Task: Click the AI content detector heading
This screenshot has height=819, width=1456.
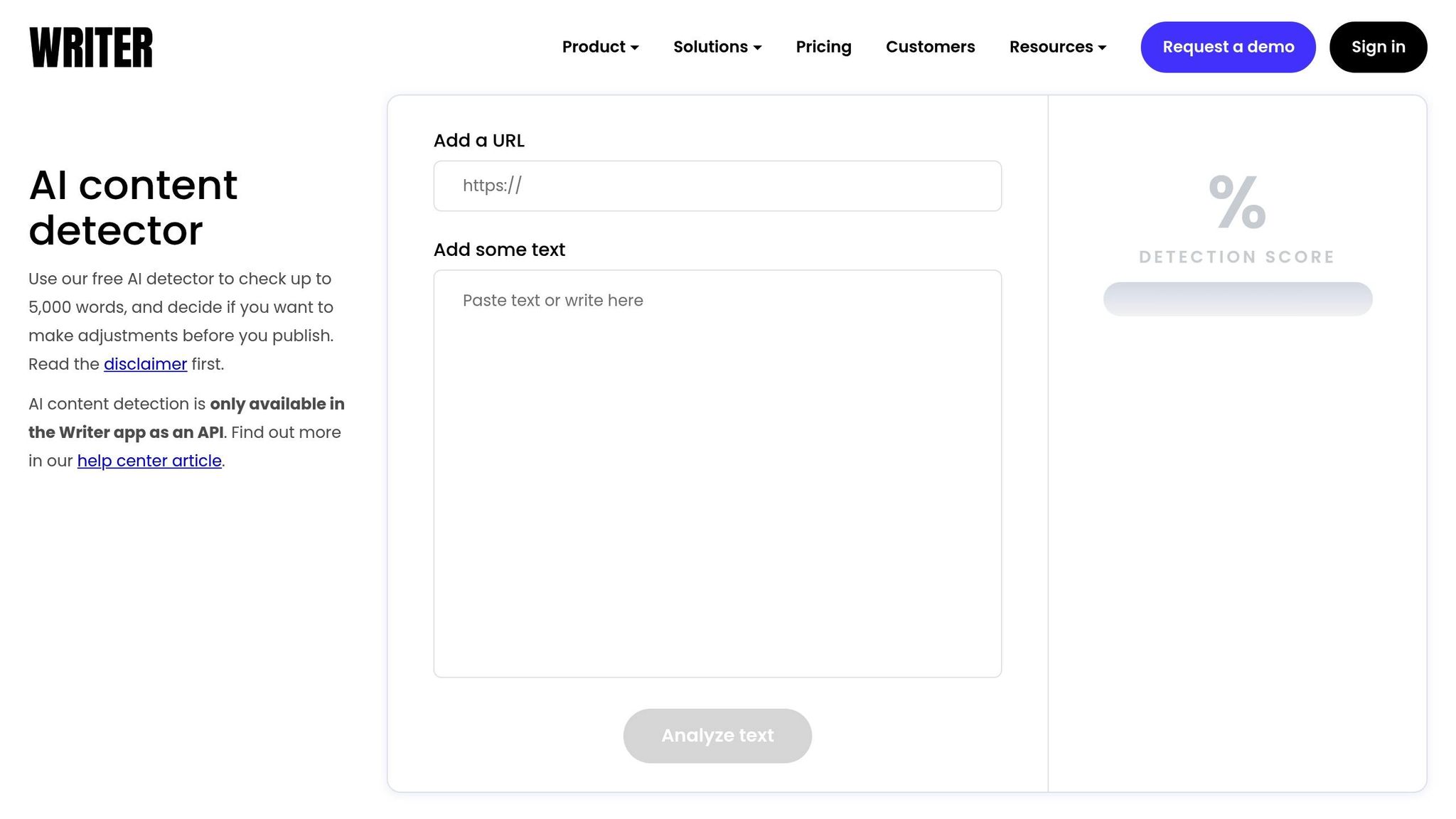Action: click(133, 208)
